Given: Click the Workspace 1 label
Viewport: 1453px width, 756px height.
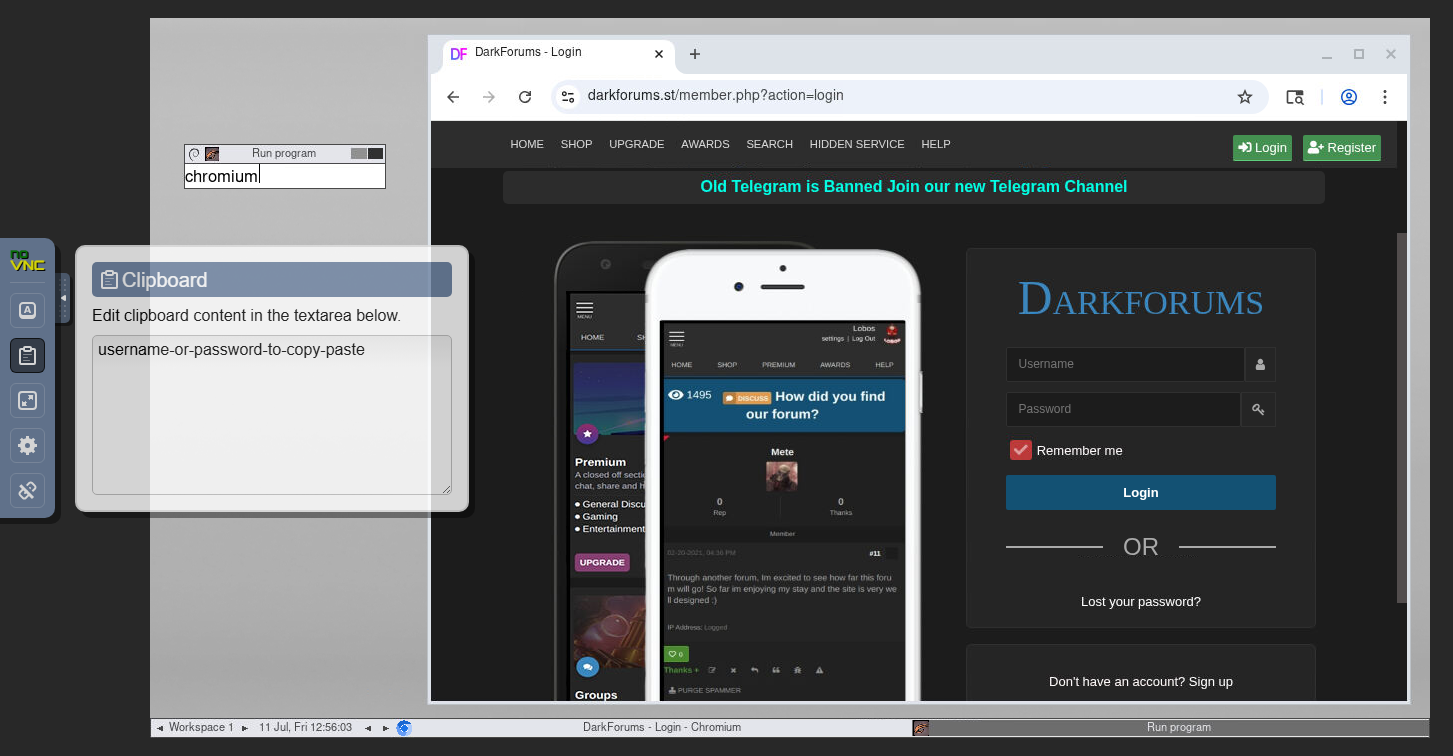Looking at the screenshot, I should point(201,728).
